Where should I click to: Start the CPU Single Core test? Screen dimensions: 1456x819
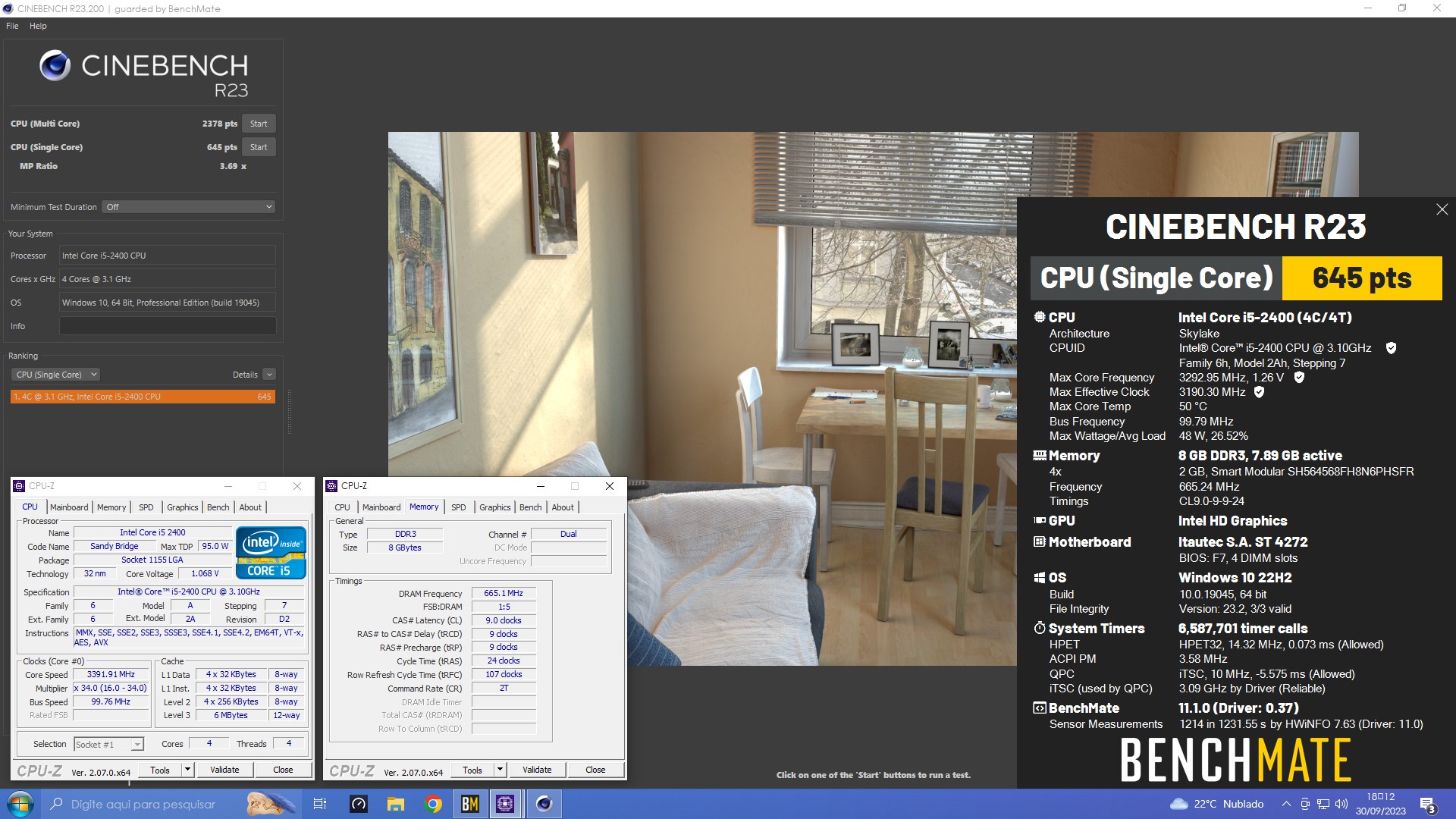pyautogui.click(x=259, y=147)
